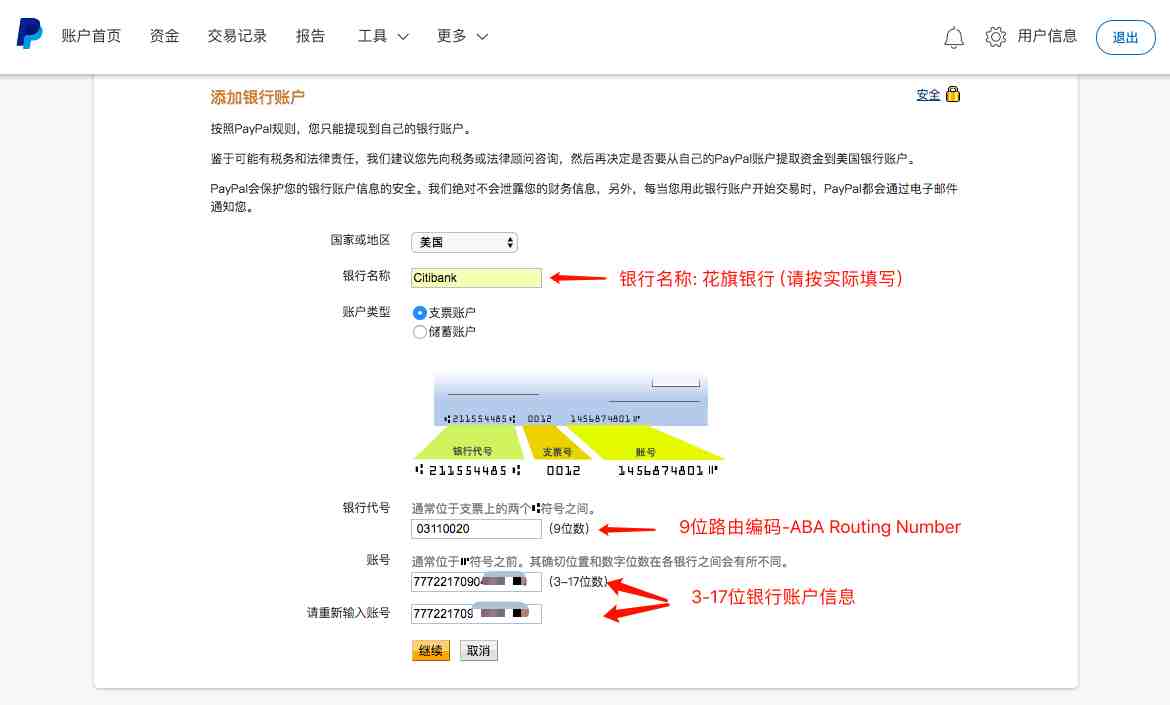This screenshot has width=1170, height=705.
Task: Expand the 更多 menu
Action: (x=462, y=36)
